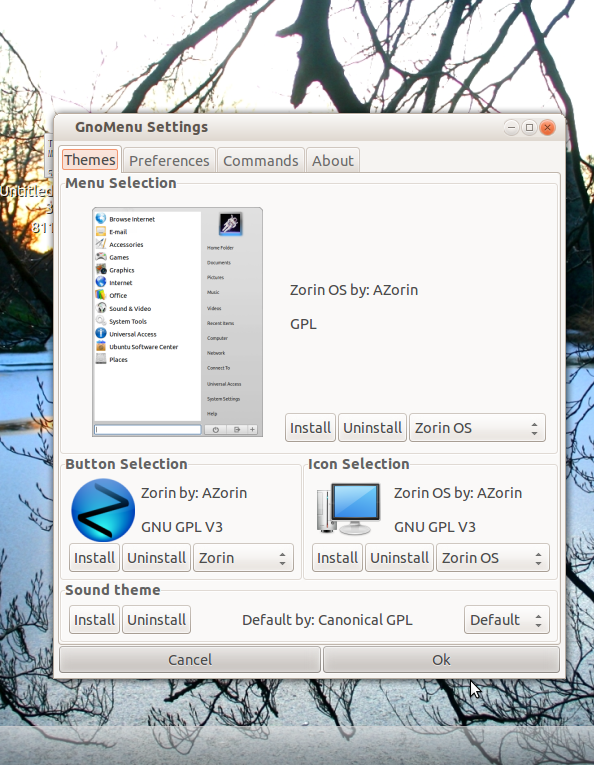Close the GnoMenu Settings window
The height and width of the screenshot is (765, 594).
point(547,128)
